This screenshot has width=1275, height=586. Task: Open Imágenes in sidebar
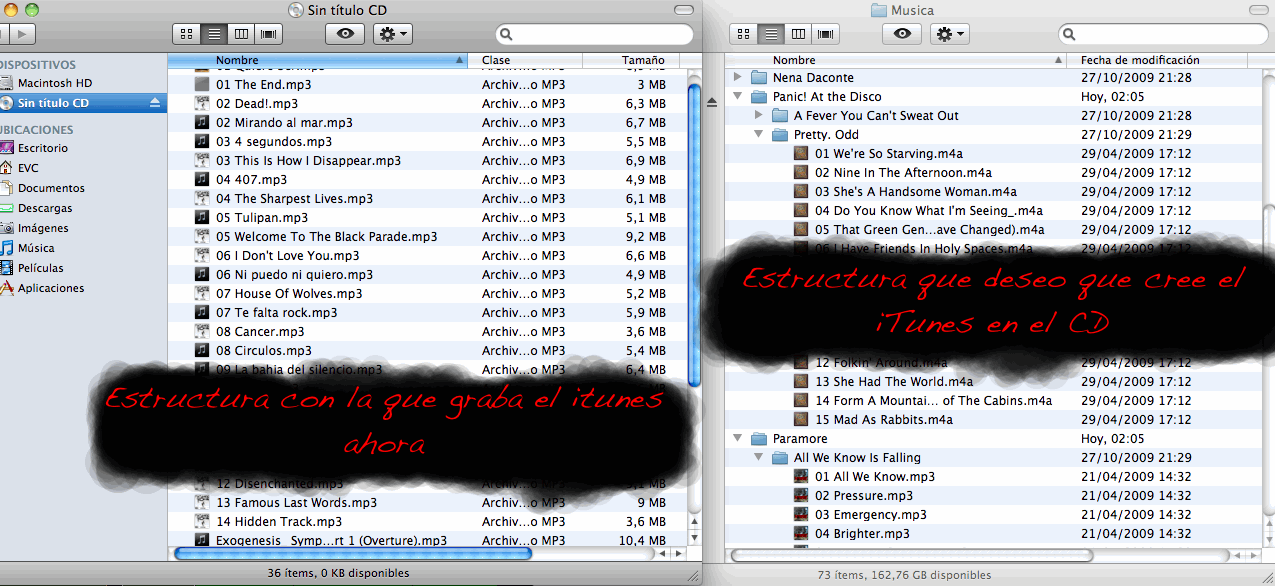click(x=43, y=228)
